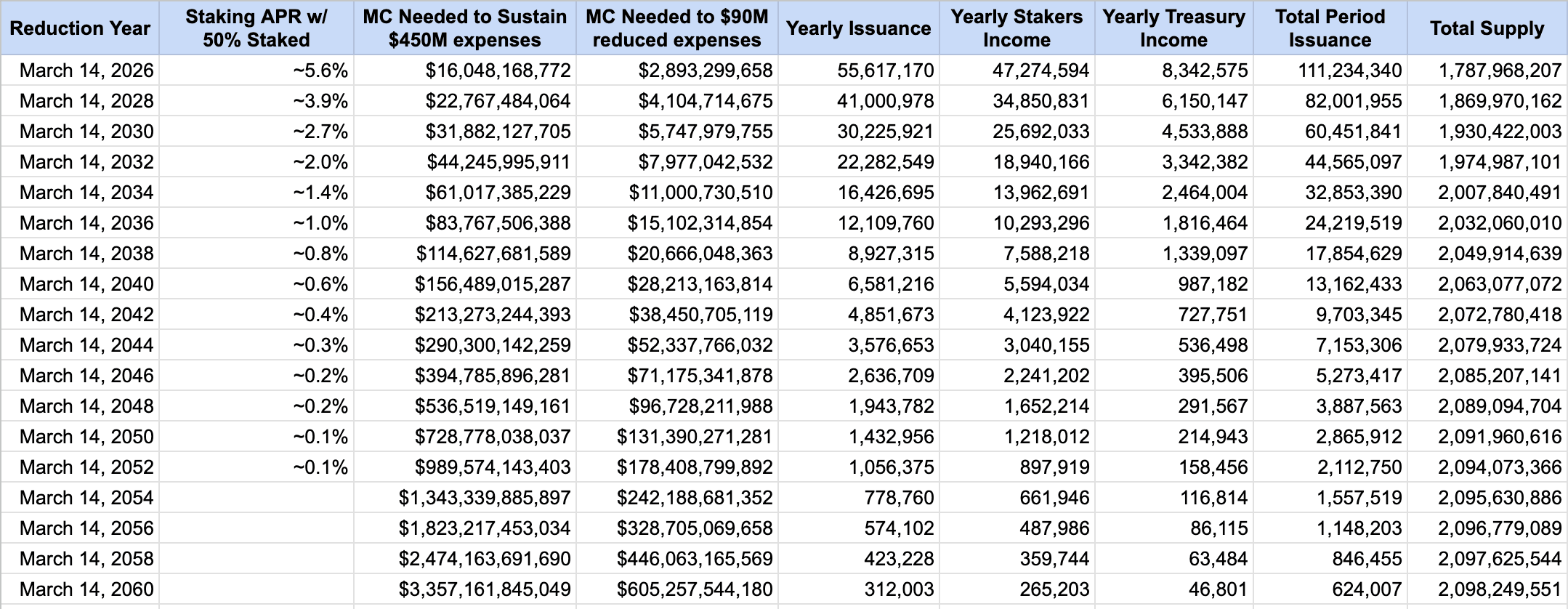This screenshot has height=609, width=1568.
Task: Select the 55,617,170 yearly issuance cell
Action: coord(885,70)
